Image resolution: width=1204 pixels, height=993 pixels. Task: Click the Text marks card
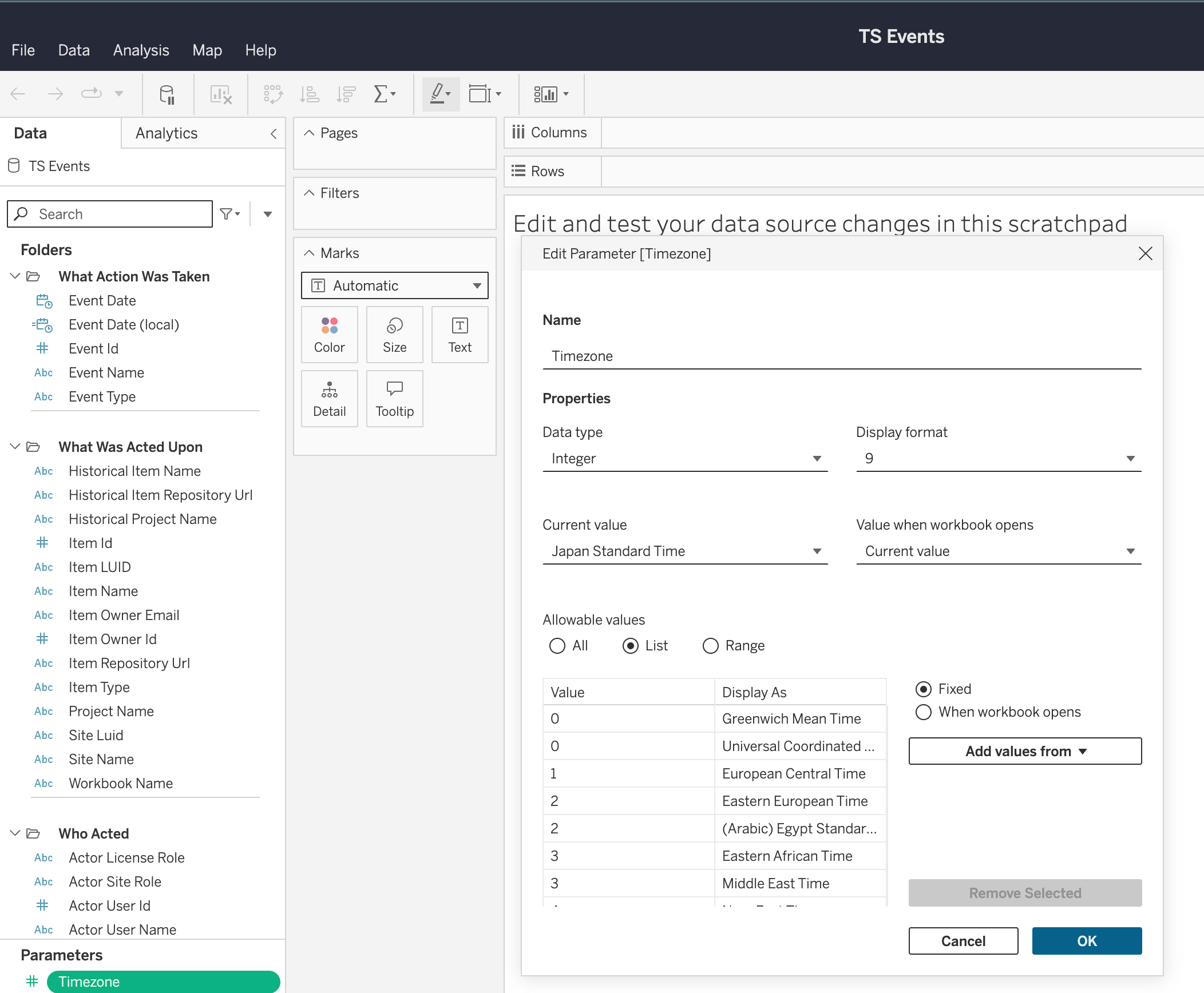[460, 335]
